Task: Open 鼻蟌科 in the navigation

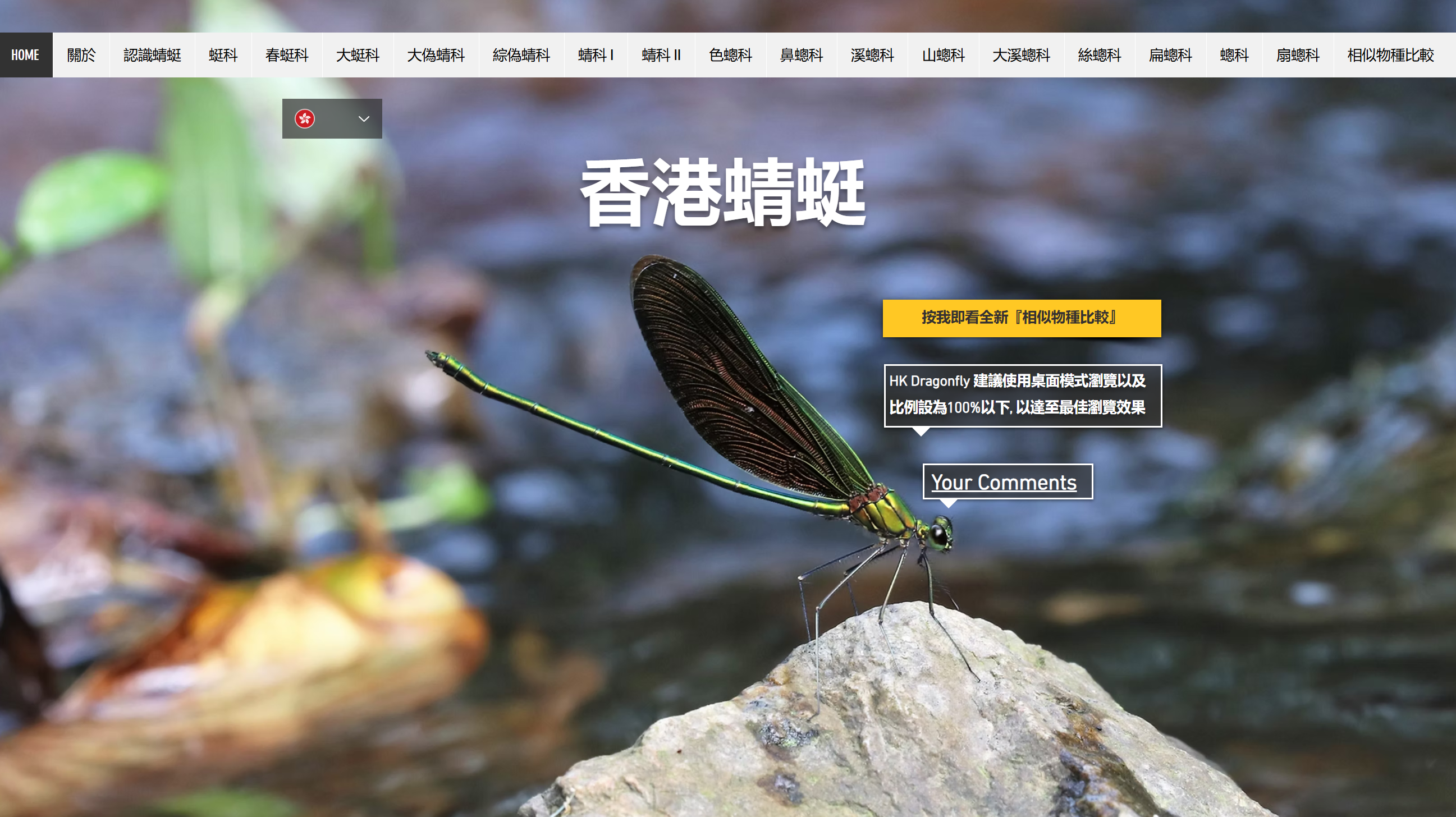Action: (x=802, y=55)
